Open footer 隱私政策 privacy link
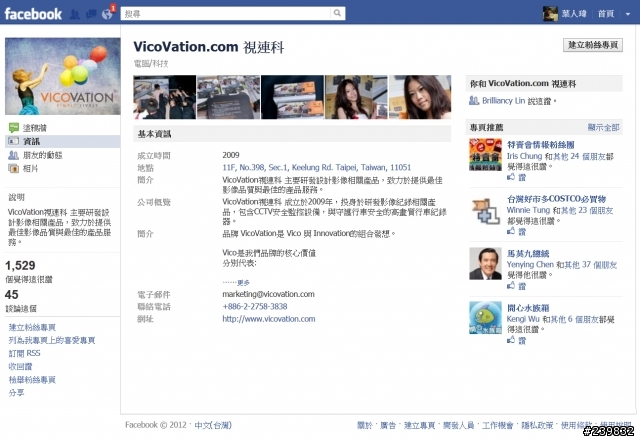Viewport: 640px width, 439px height. (x=537, y=426)
